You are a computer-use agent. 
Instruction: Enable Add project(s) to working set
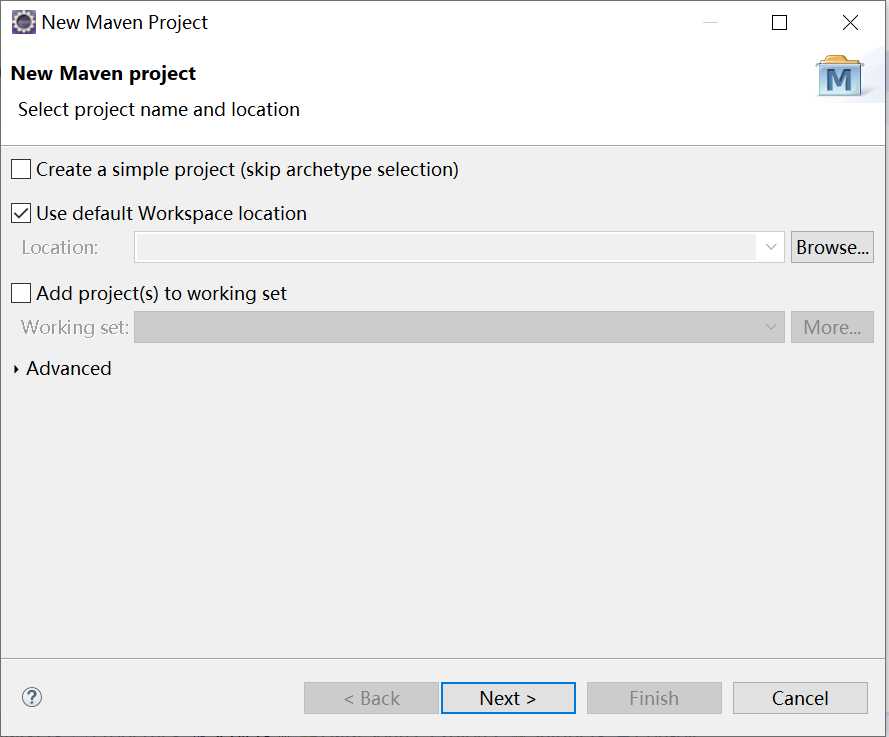click(x=21, y=293)
